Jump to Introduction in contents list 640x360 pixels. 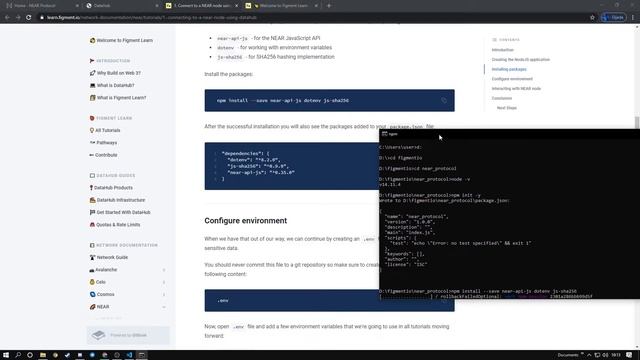pos(502,50)
